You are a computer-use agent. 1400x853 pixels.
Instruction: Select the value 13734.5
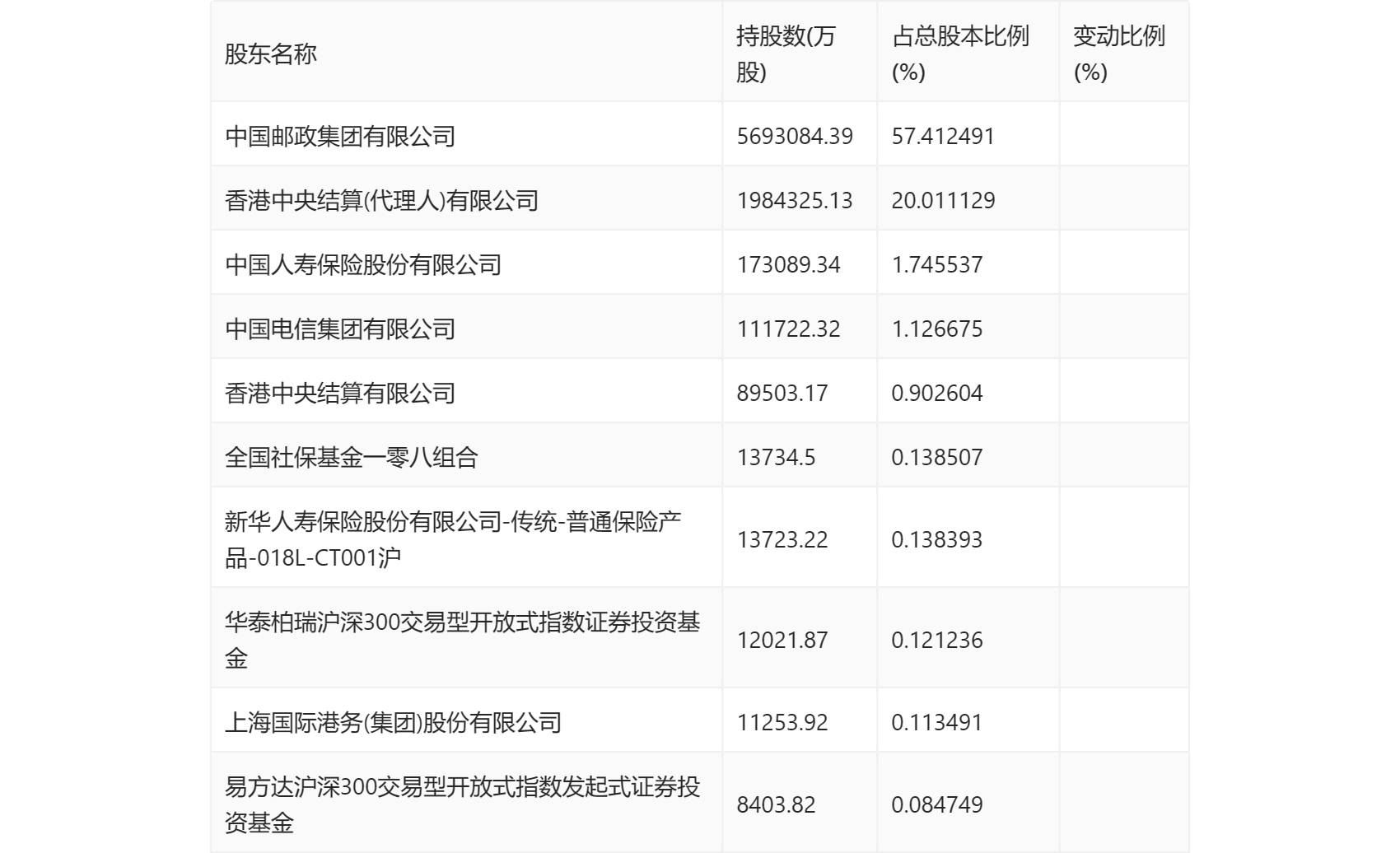(x=776, y=457)
